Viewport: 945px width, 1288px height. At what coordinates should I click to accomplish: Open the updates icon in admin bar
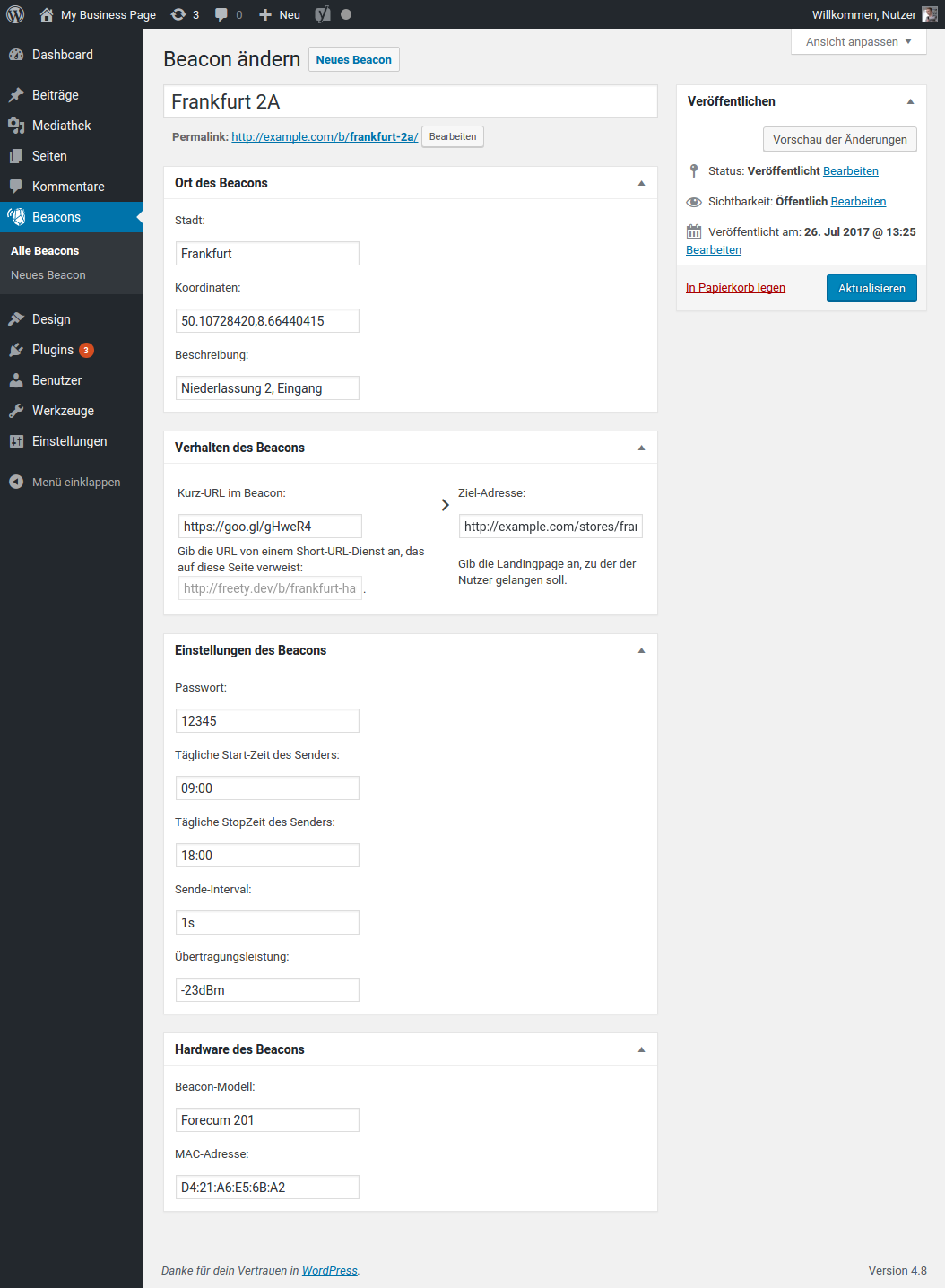click(x=179, y=14)
